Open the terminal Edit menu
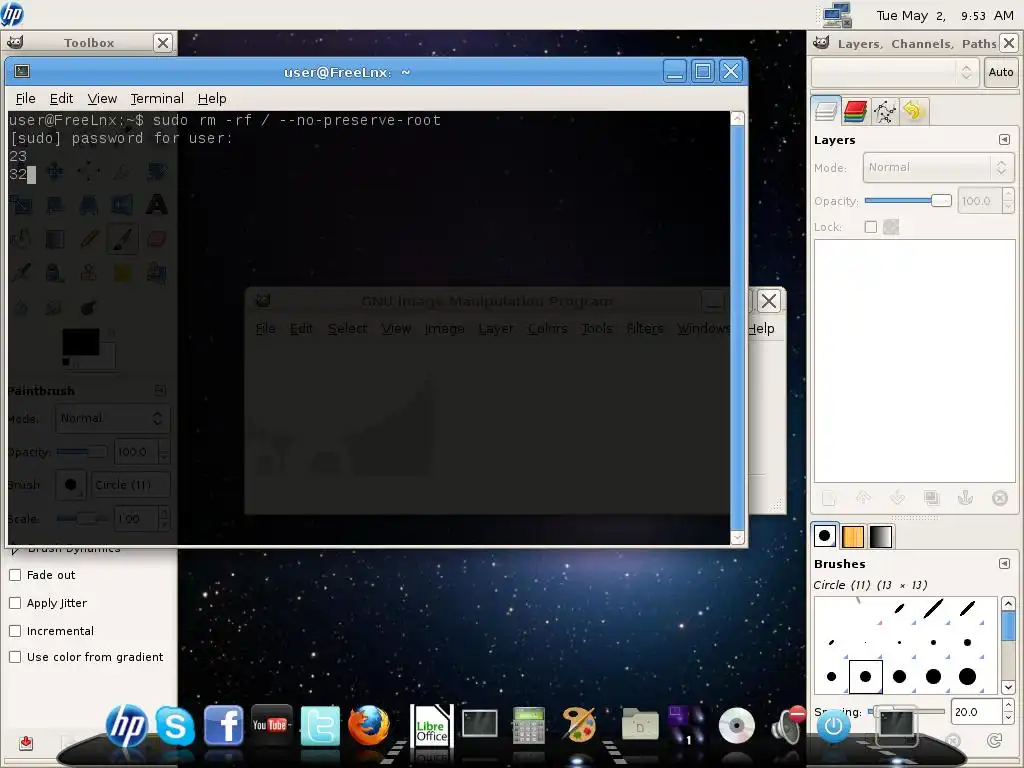Image resolution: width=1024 pixels, height=768 pixels. click(x=61, y=99)
